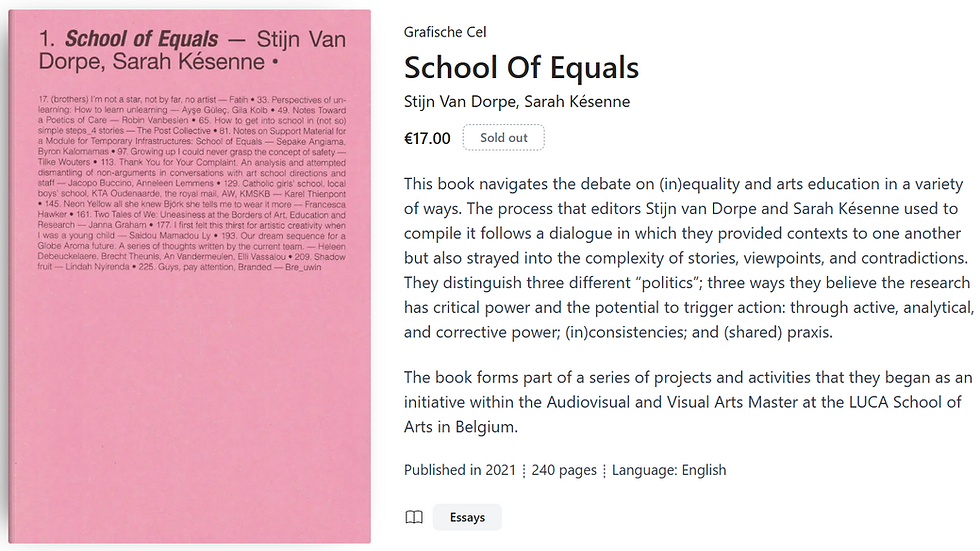The height and width of the screenshot is (551, 980).
Task: Click the dotted separator before Language
Action: (x=604, y=470)
